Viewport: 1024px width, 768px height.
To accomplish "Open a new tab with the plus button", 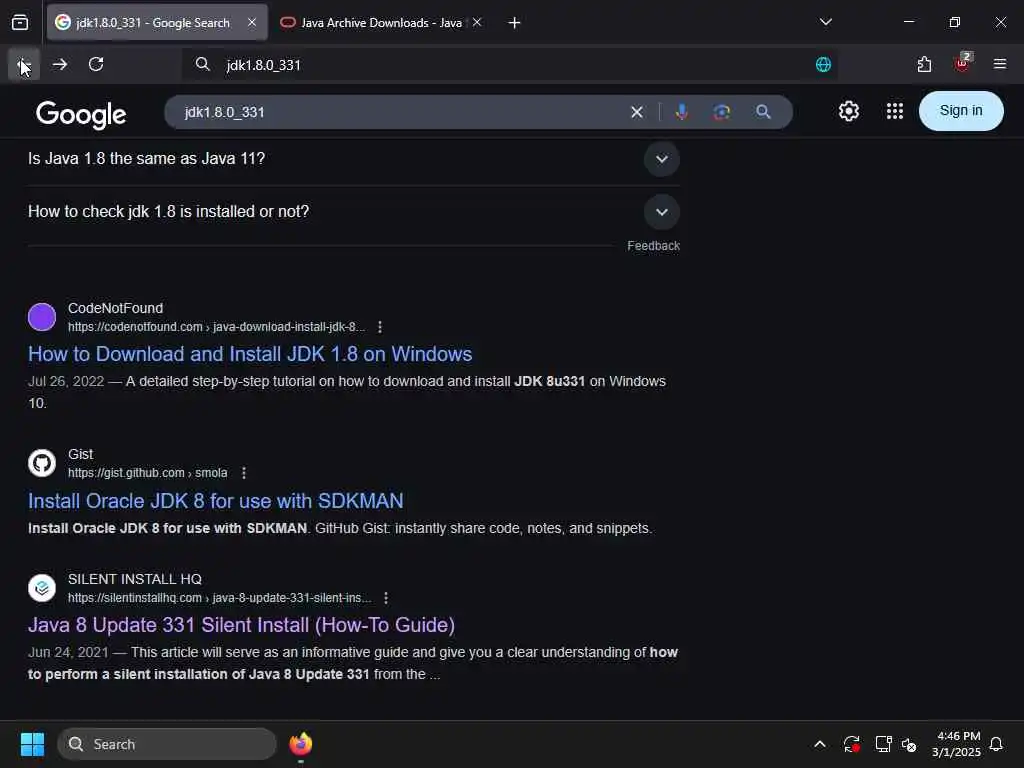I will click(514, 23).
